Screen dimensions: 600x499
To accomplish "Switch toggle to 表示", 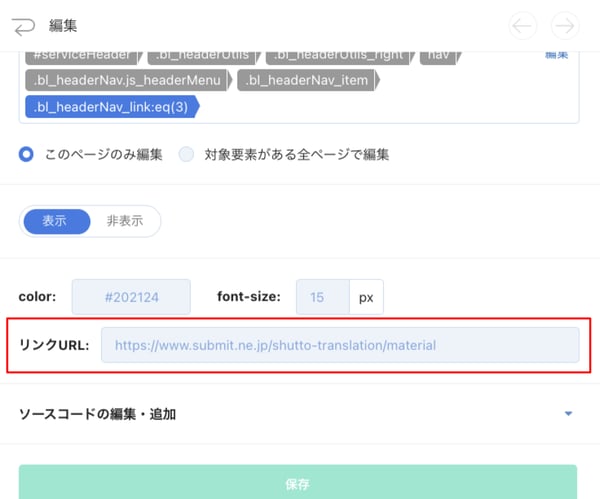I will click(57, 221).
